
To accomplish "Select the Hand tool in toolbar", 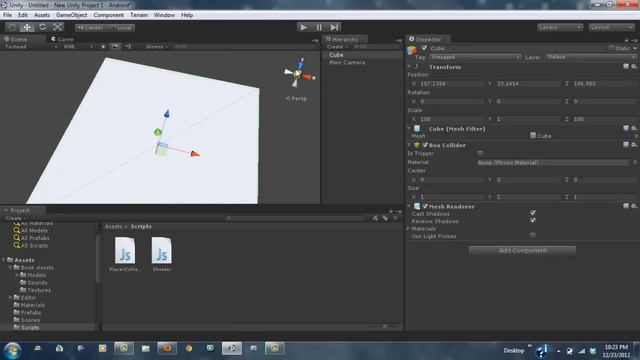I will point(12,27).
